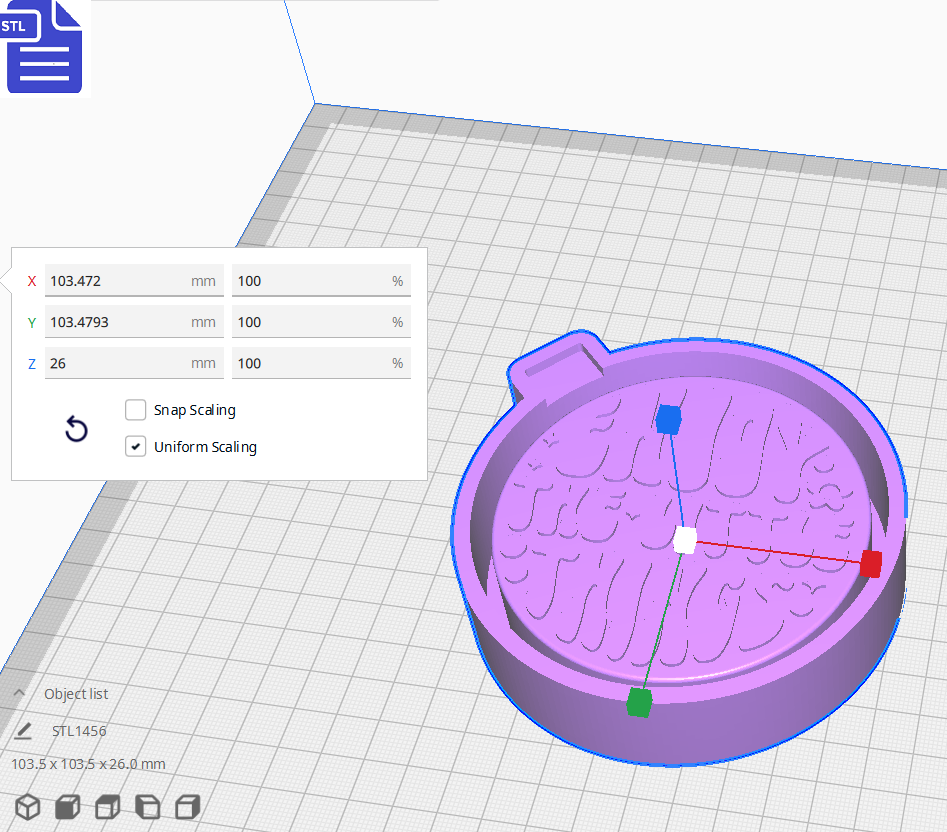This screenshot has height=832, width=947.
Task: Switch to the left side view icon
Action: (x=147, y=807)
